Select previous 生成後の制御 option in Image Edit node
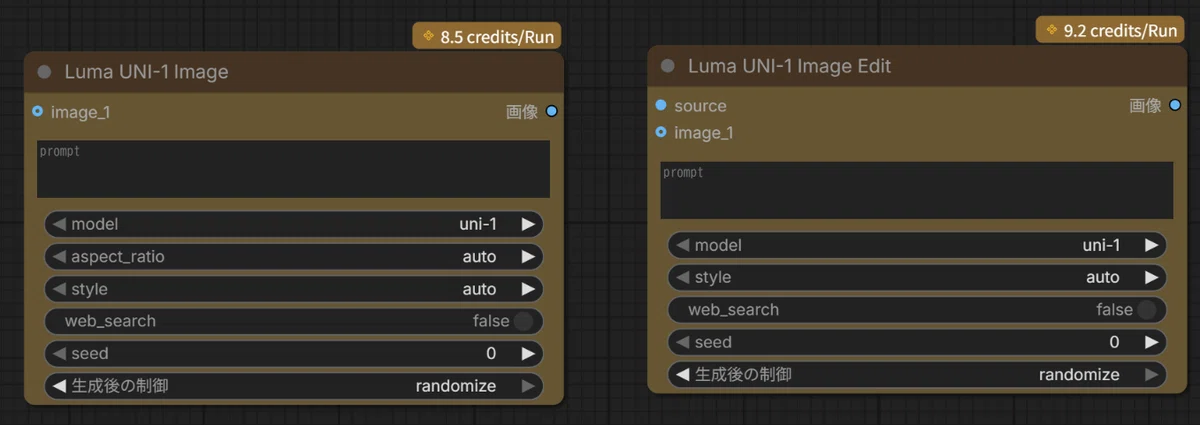Image resolution: width=1200 pixels, height=425 pixels. [x=682, y=374]
